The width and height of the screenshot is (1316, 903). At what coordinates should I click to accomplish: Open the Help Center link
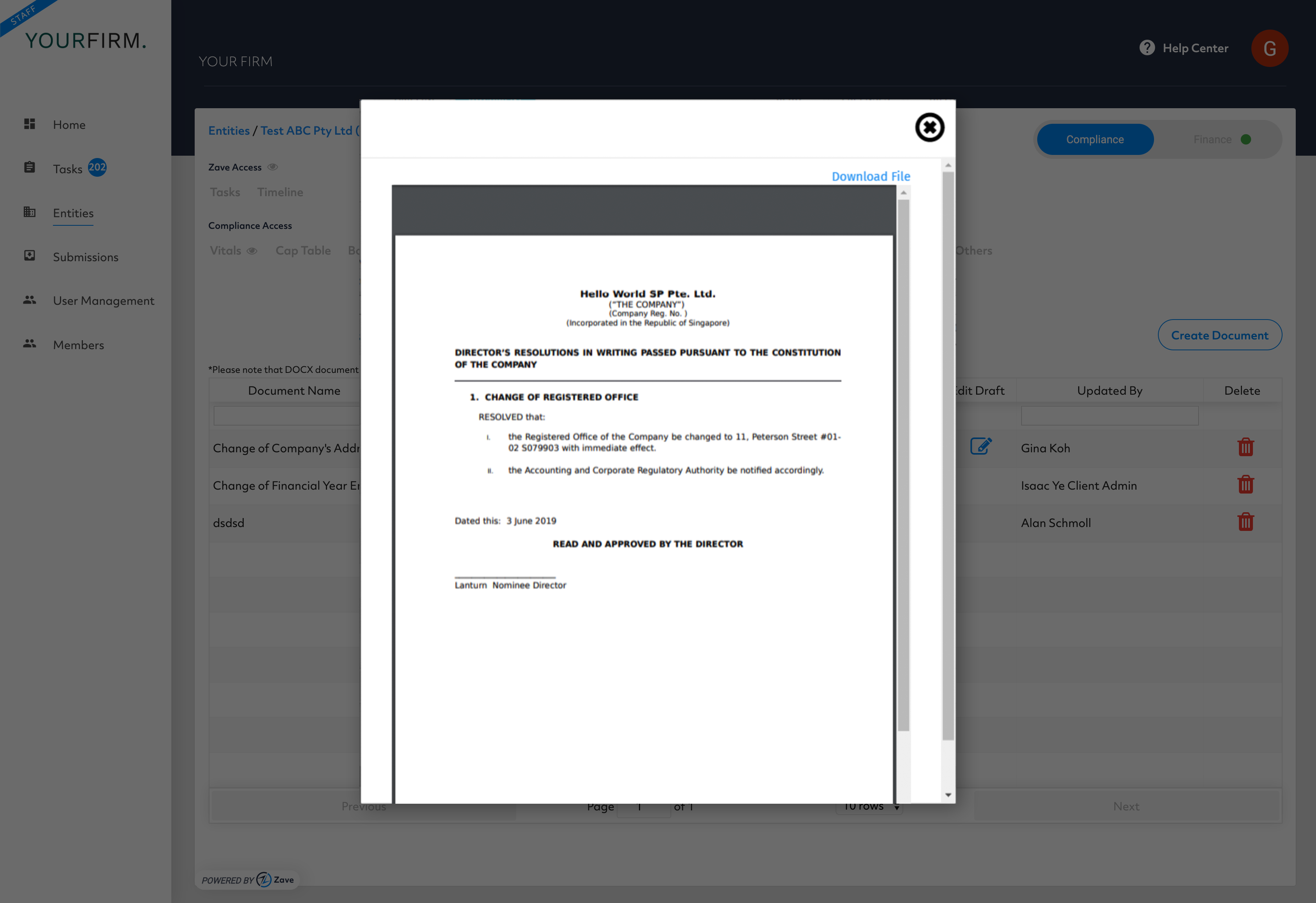[x=1195, y=48]
